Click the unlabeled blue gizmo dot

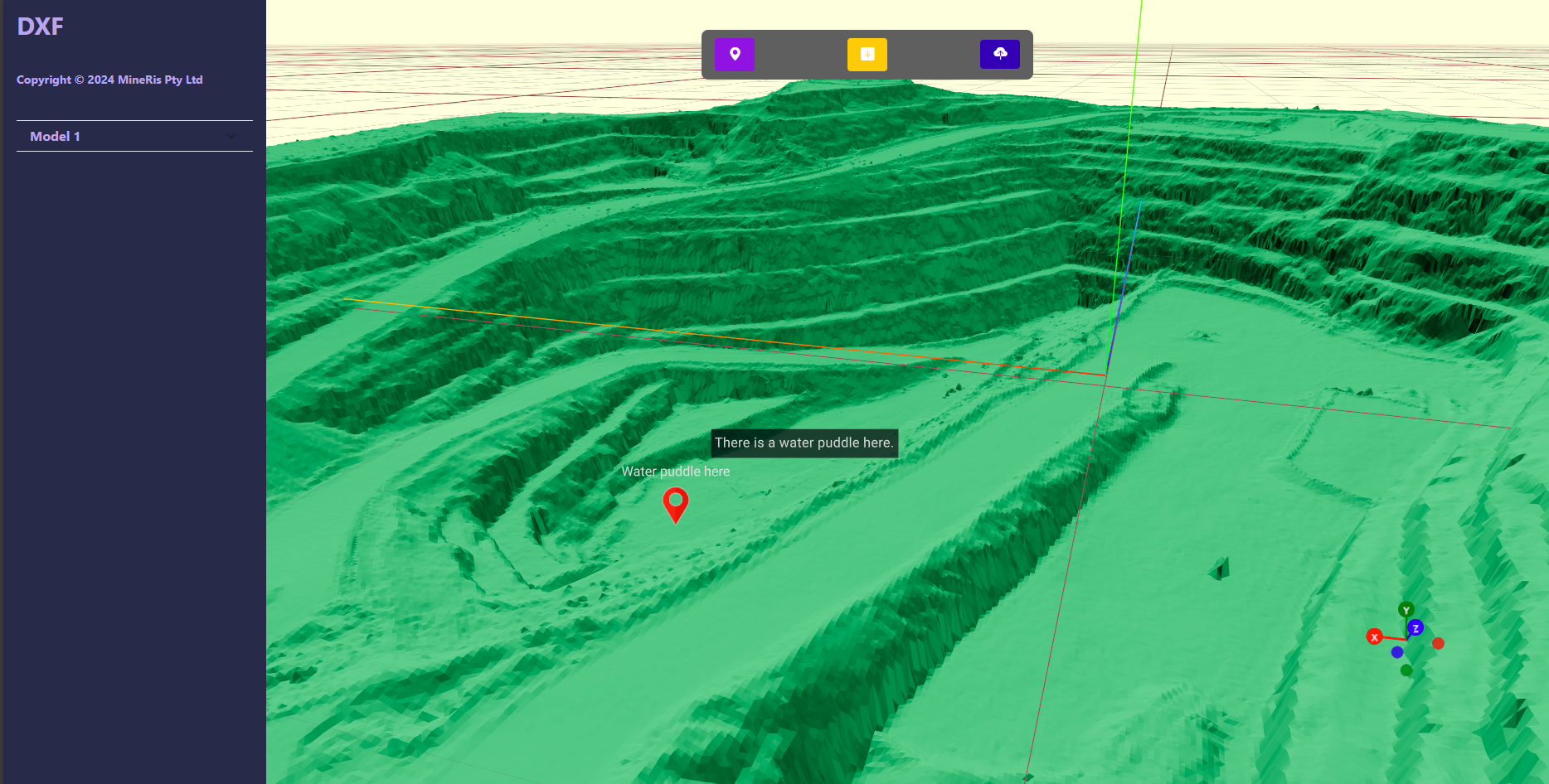[x=1397, y=652]
